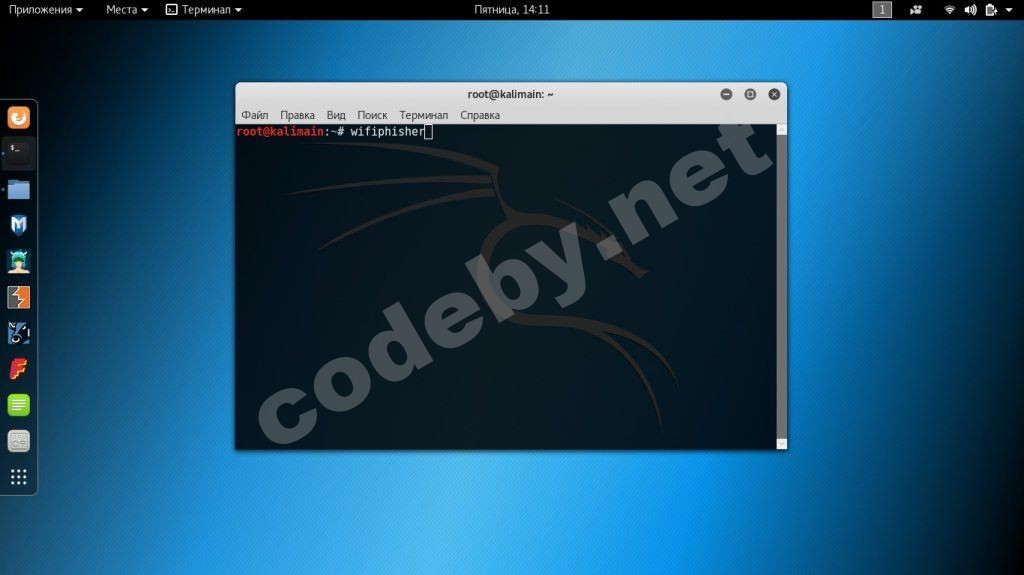
Task: Launch Burp Suite from the dock
Action: tap(18, 297)
